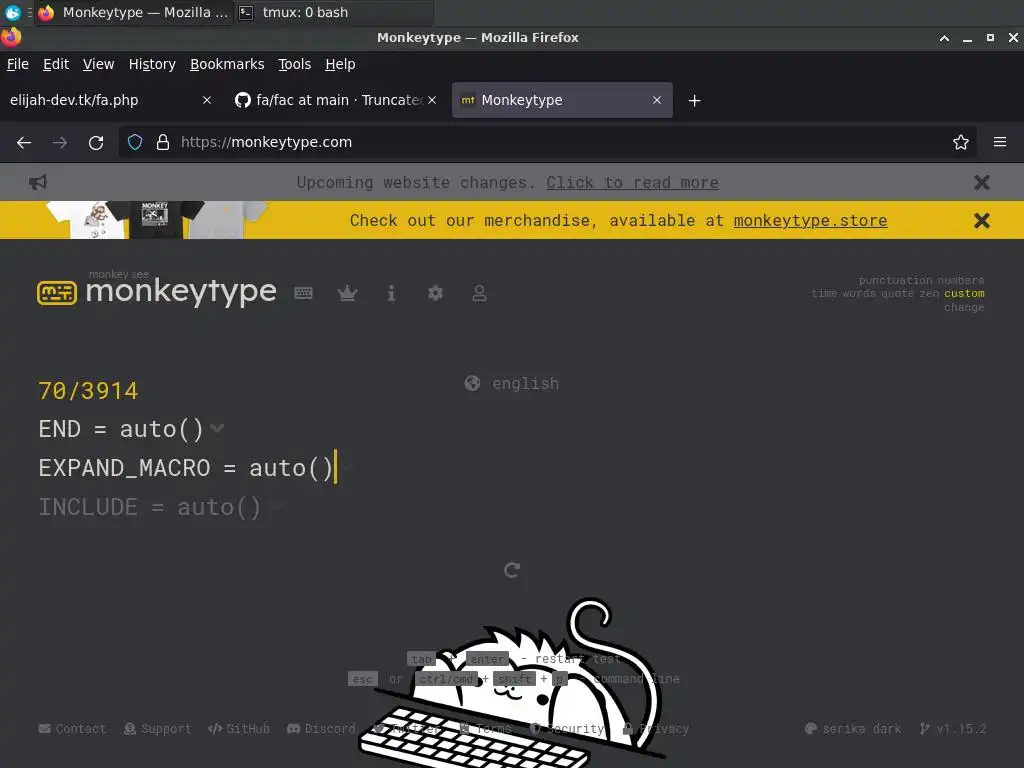Open the Tools menu
Screen dimensions: 1024x768
point(295,64)
